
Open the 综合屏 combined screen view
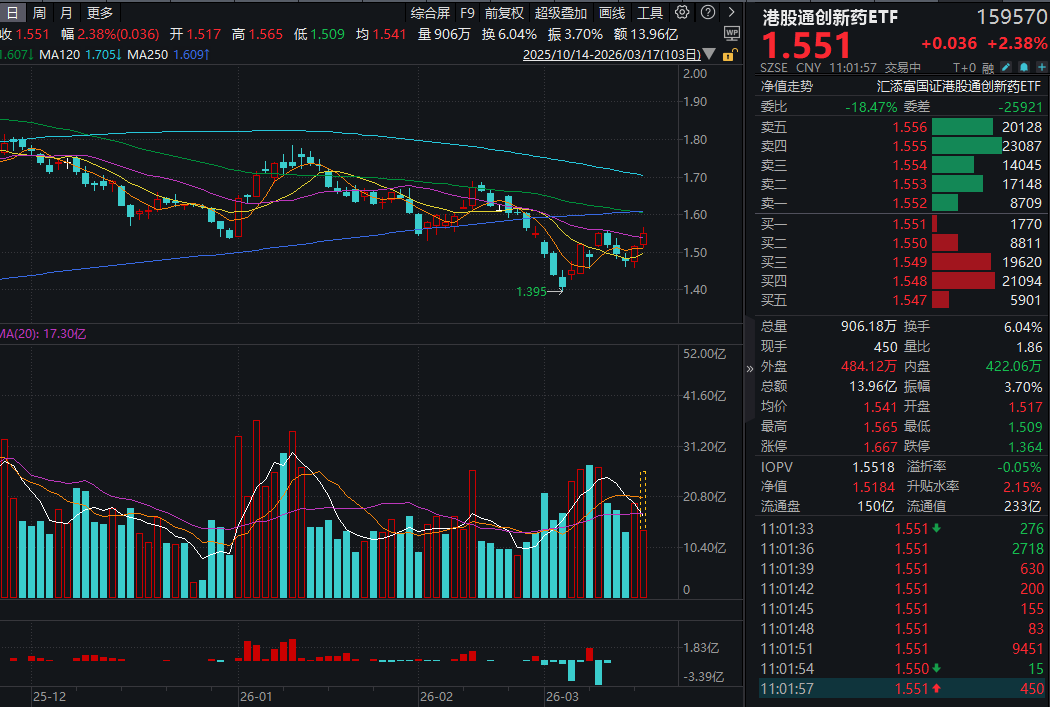[430, 13]
